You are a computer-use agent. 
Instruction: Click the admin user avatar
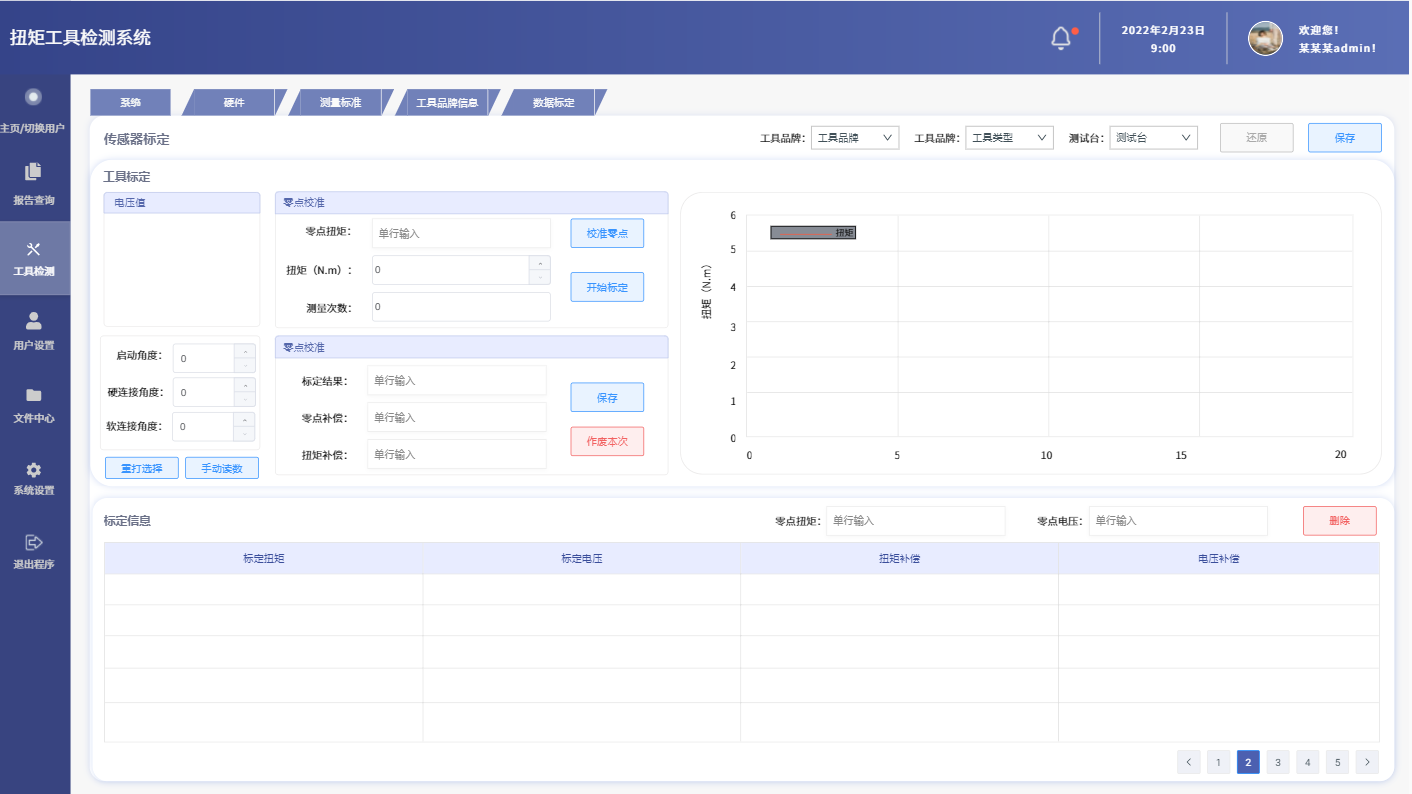click(x=1265, y=39)
